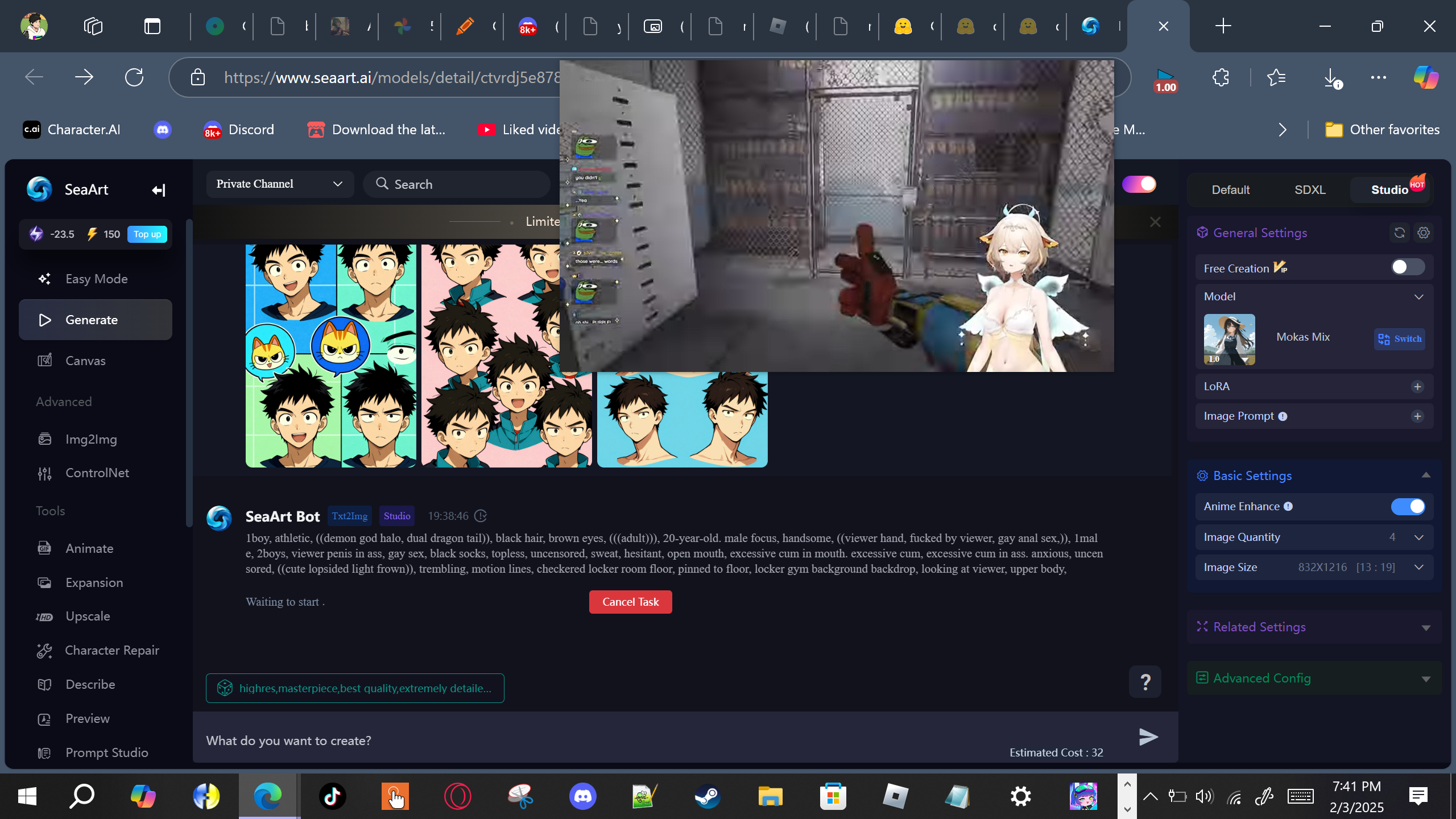The image size is (1456, 819).
Task: Open the Upscale tool
Action: tap(96, 616)
